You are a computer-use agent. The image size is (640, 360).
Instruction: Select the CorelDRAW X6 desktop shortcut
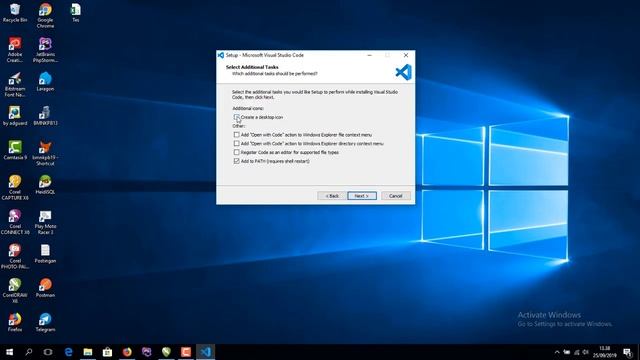(15, 291)
